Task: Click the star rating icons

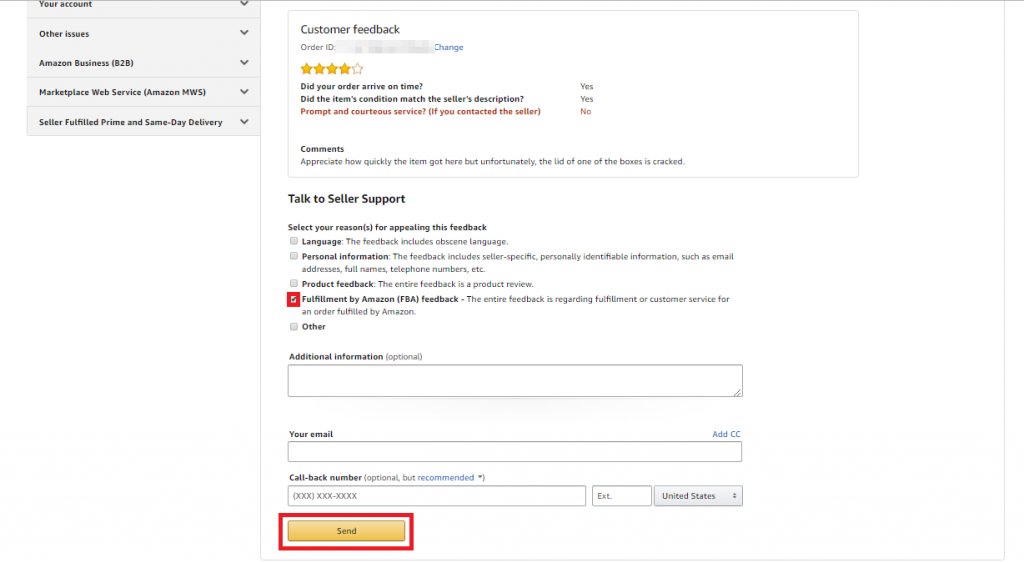Action: pyautogui.click(x=332, y=69)
